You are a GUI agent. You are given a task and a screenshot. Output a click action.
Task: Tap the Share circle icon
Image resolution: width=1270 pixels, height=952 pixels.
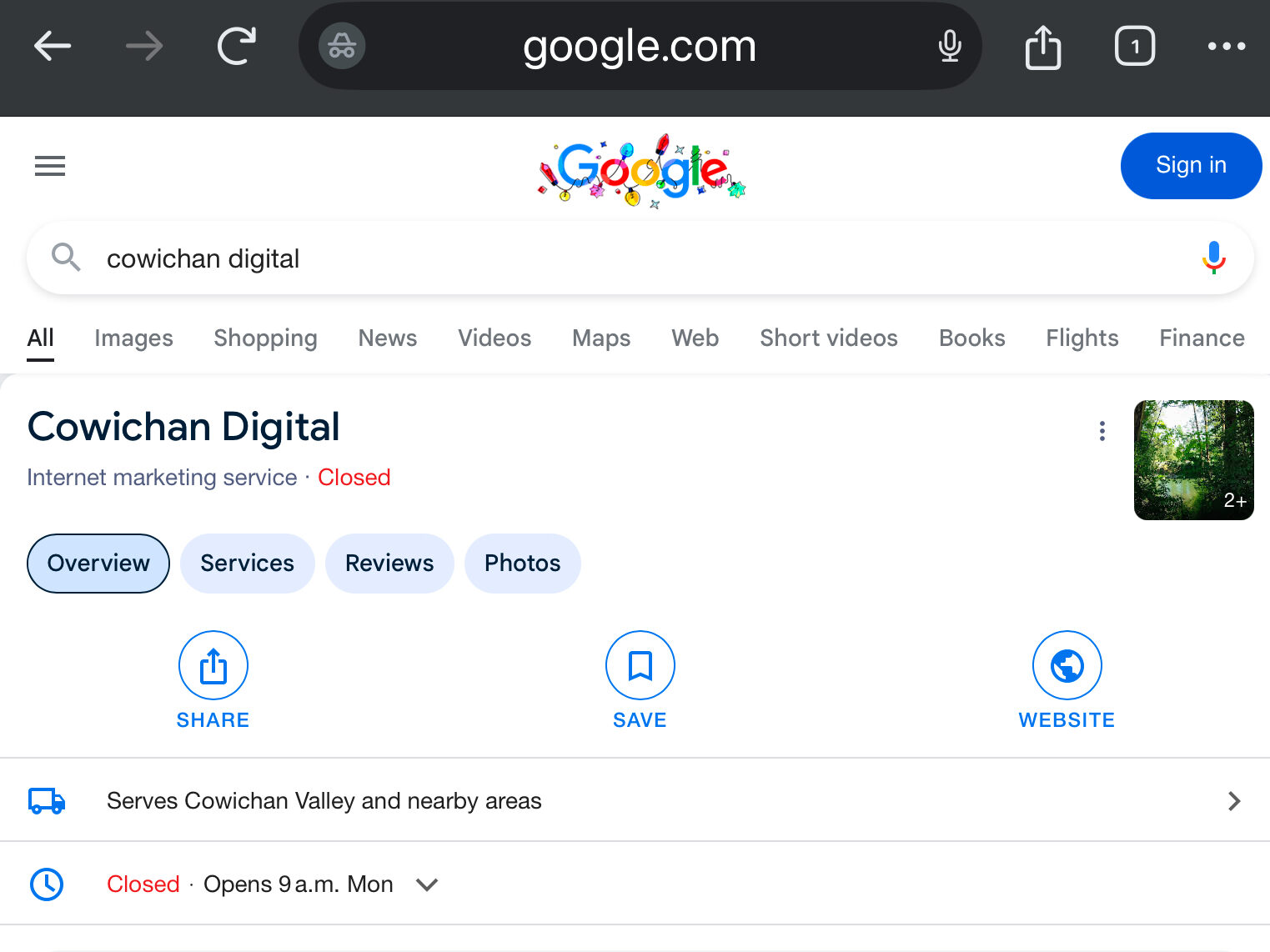tap(213, 665)
